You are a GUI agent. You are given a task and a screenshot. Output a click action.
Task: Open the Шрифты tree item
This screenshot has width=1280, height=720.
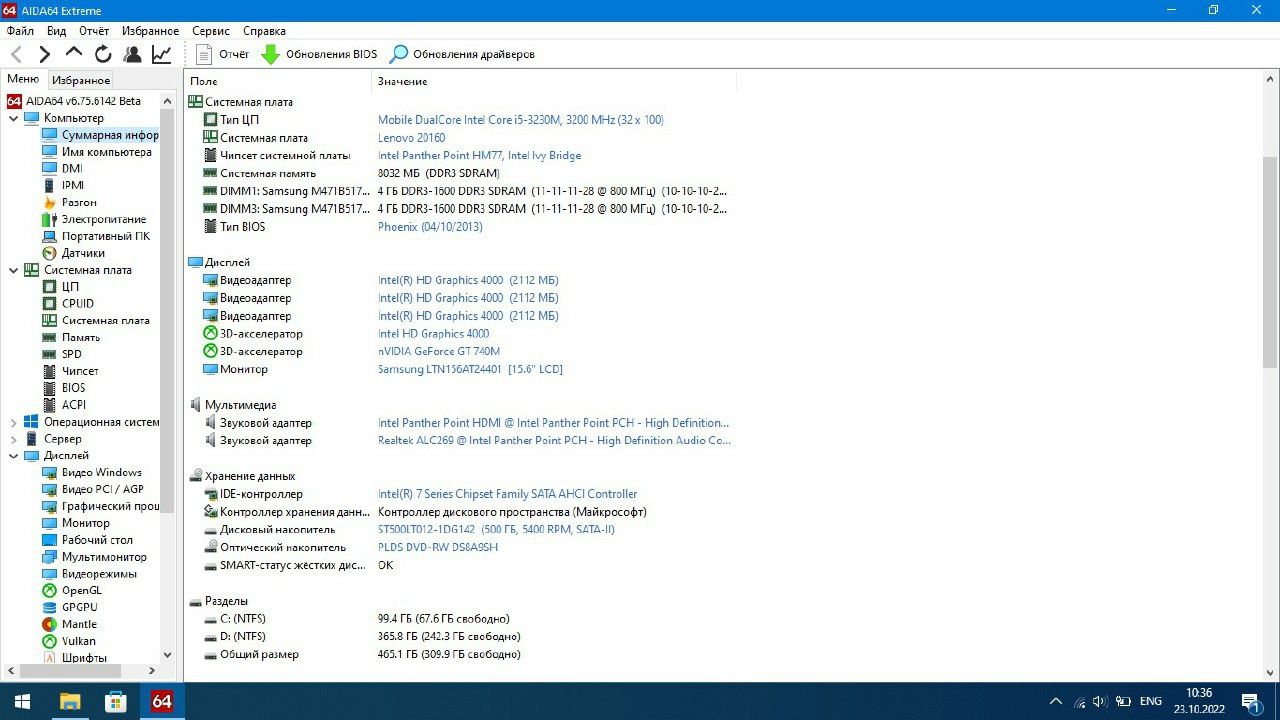(74, 658)
